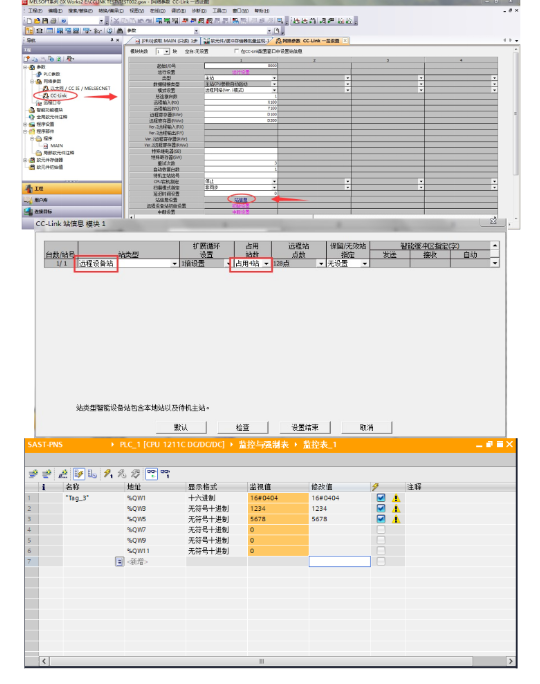Click the GX Works2 Save icon in toolbar
This screenshot has height=684, width=540.
(x=45, y=21)
